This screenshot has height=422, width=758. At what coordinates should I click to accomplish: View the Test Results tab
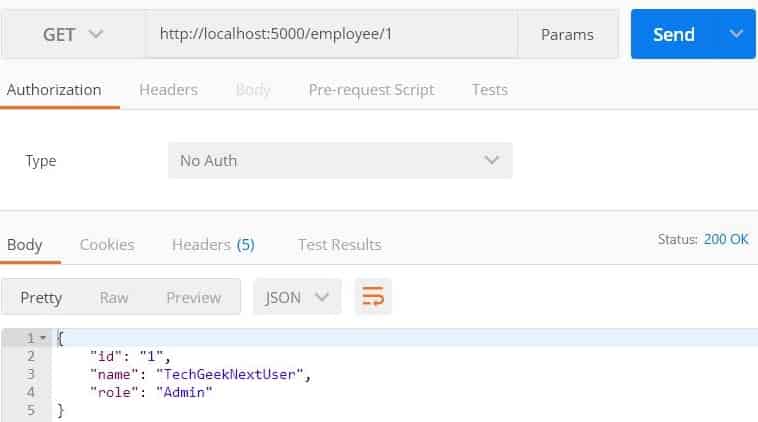click(x=339, y=245)
